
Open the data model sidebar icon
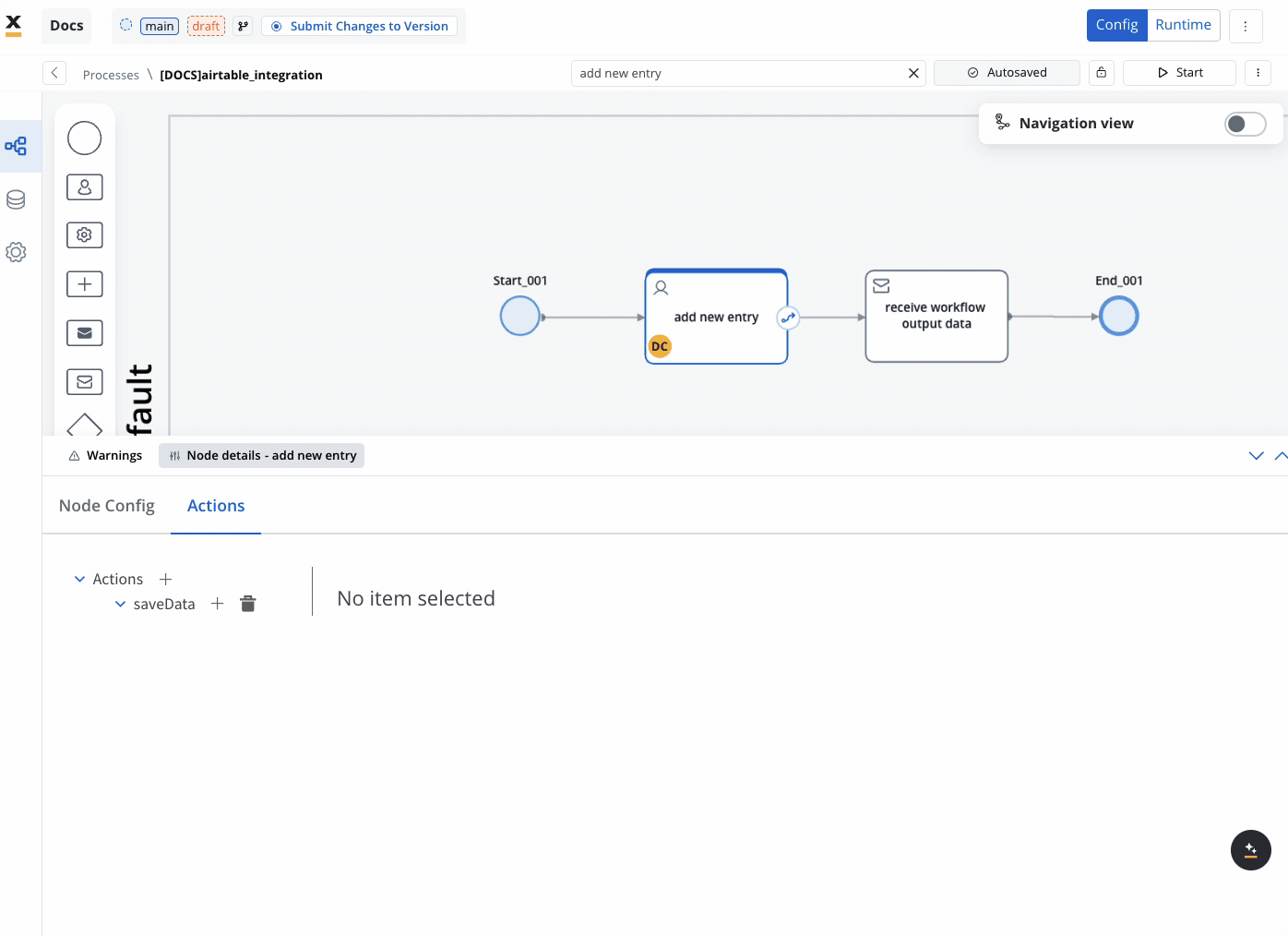click(x=16, y=199)
